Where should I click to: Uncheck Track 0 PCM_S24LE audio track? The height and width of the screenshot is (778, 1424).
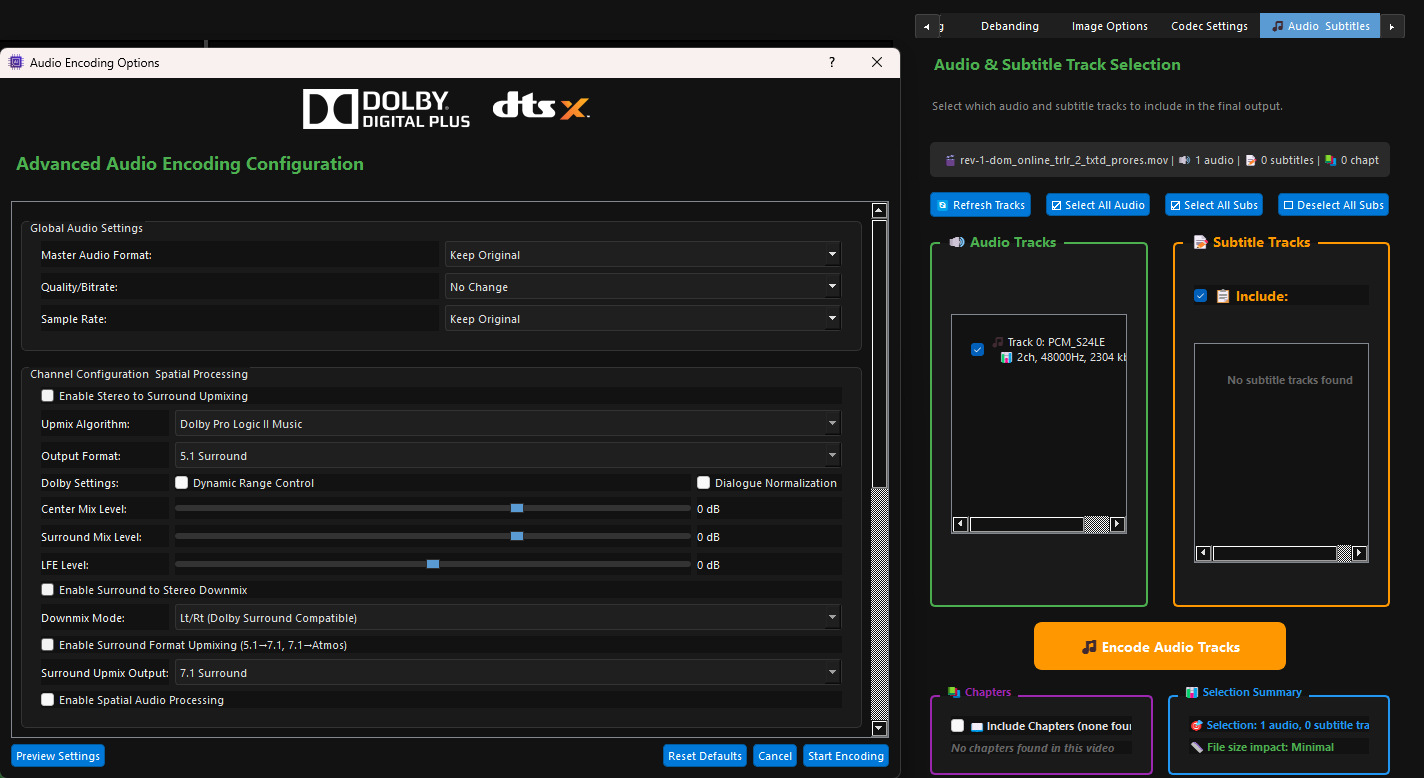coord(977,349)
